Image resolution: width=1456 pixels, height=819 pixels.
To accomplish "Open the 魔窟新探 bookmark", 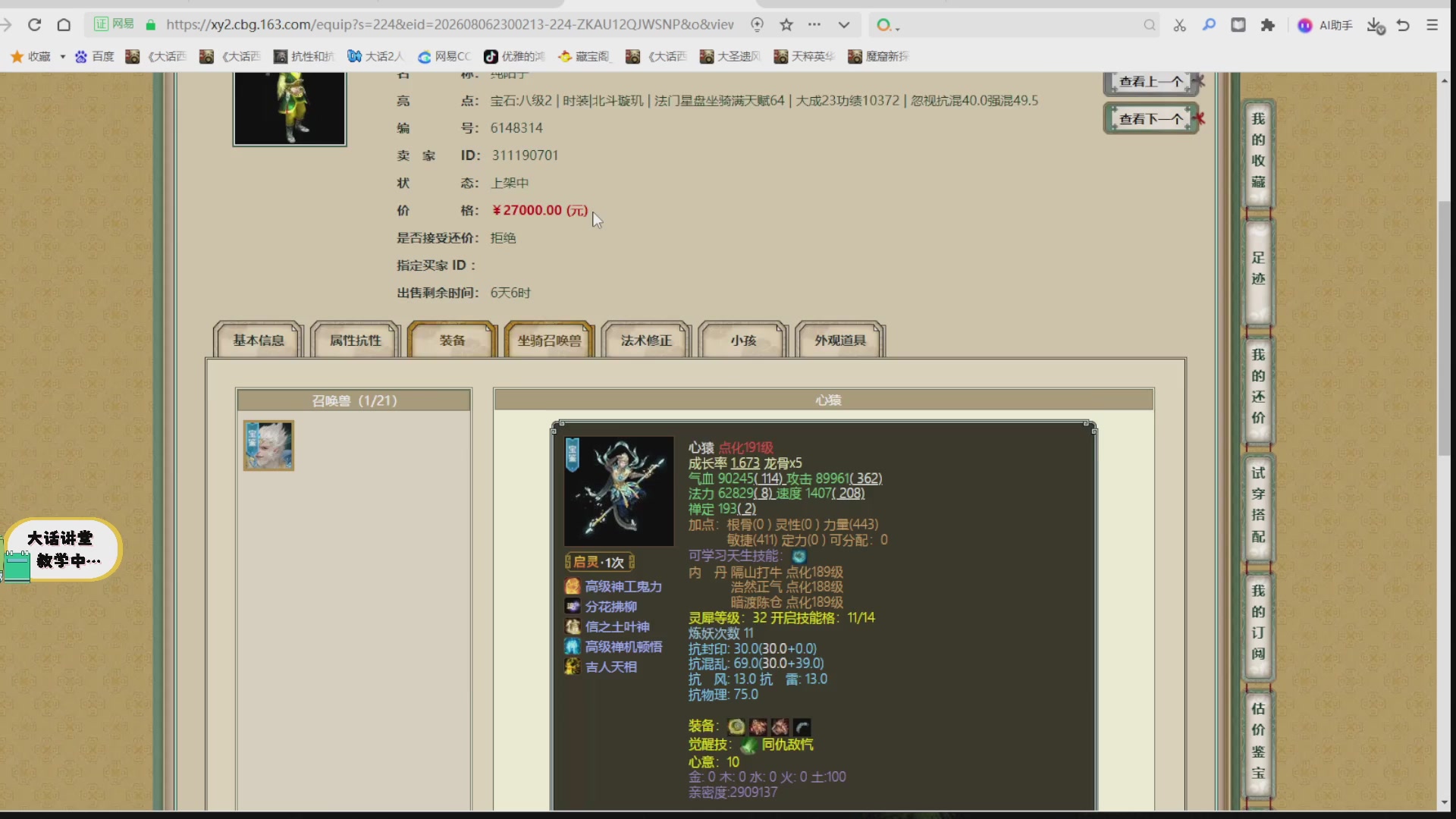I will [879, 56].
